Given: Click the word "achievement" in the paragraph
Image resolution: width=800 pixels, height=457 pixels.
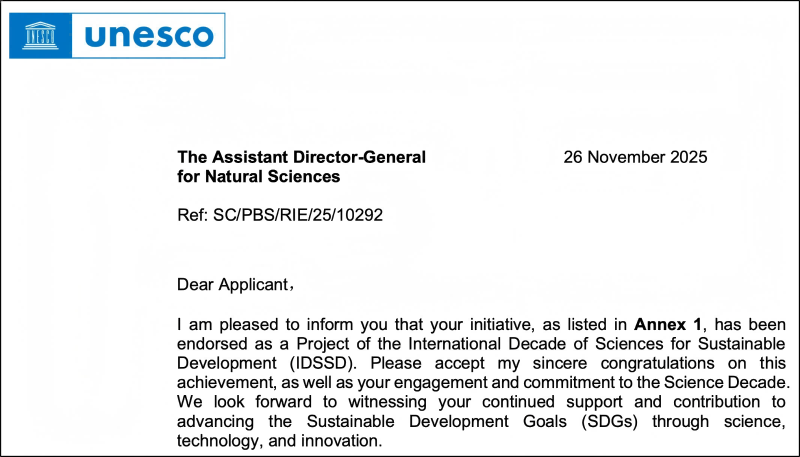Looking at the screenshot, I should [225, 382].
